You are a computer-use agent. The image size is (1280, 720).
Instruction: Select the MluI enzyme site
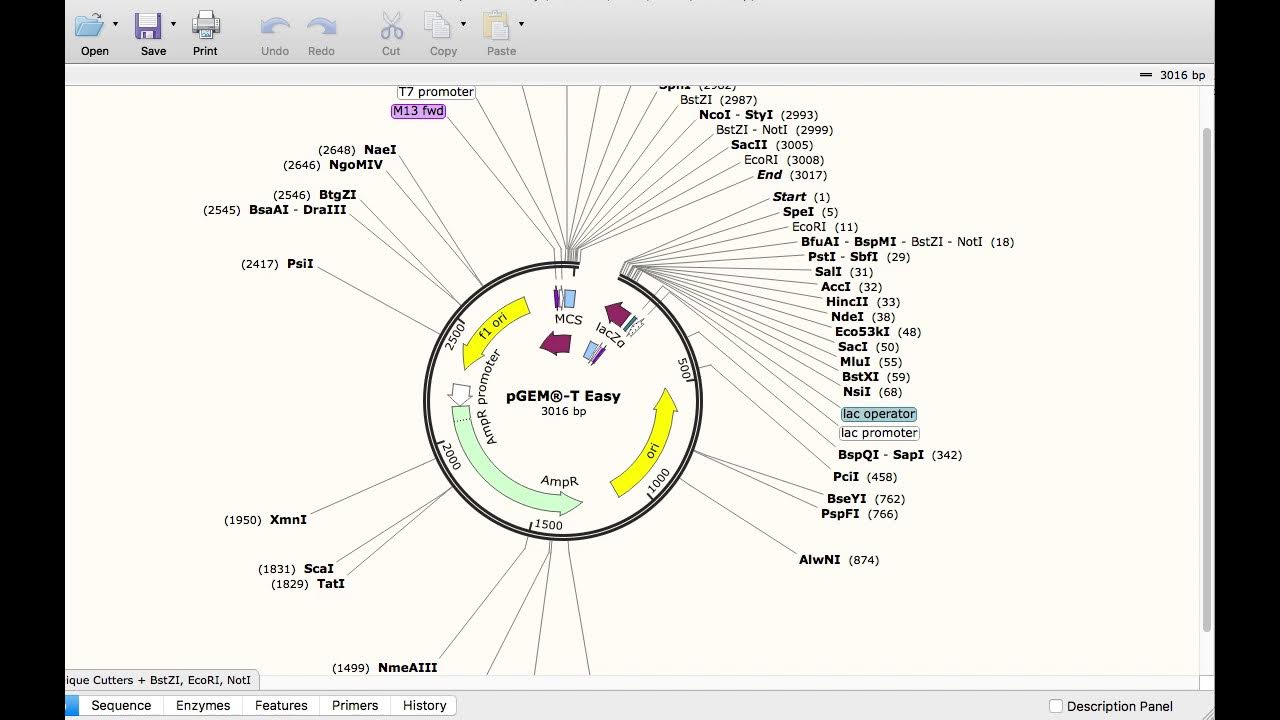pyautogui.click(x=855, y=362)
